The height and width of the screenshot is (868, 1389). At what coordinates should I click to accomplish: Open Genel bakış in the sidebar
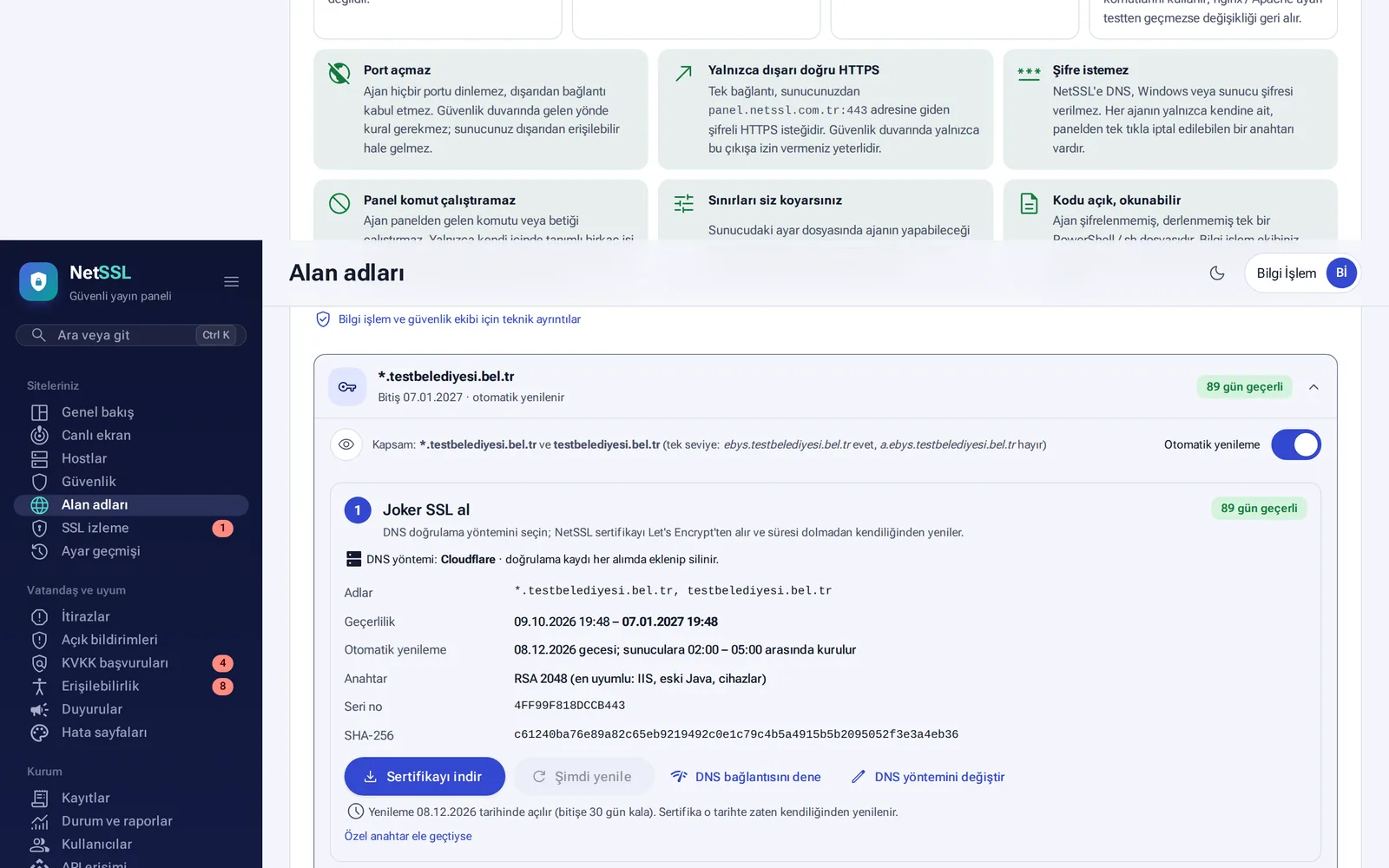click(131, 412)
